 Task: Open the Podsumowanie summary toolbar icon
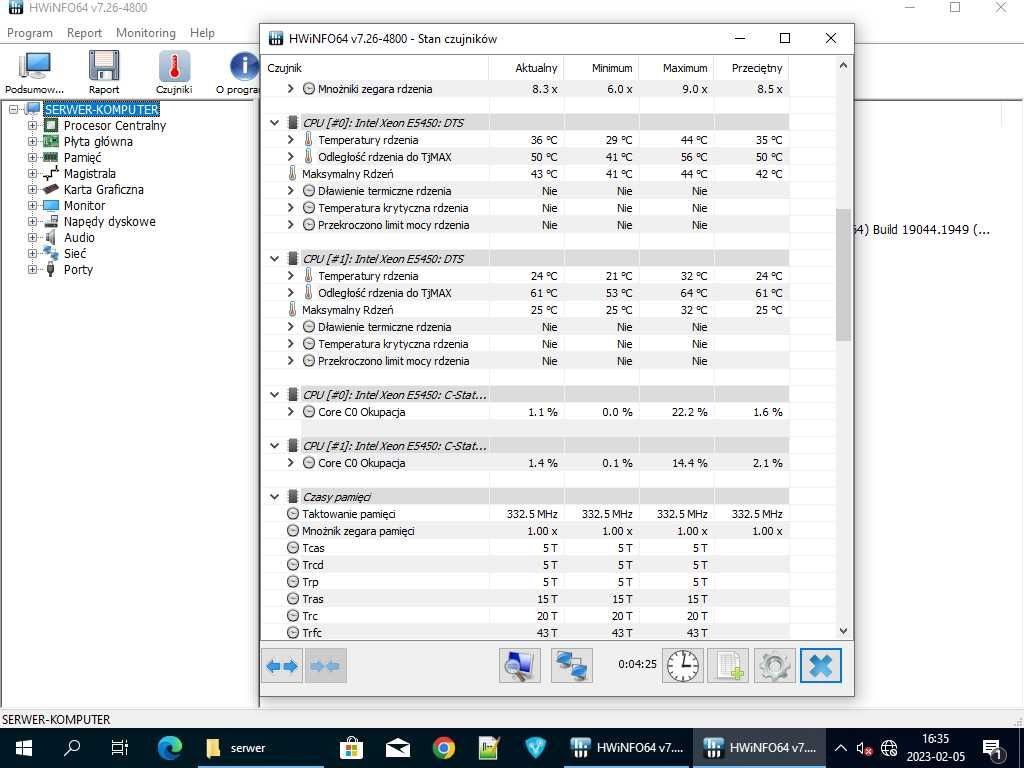34,73
